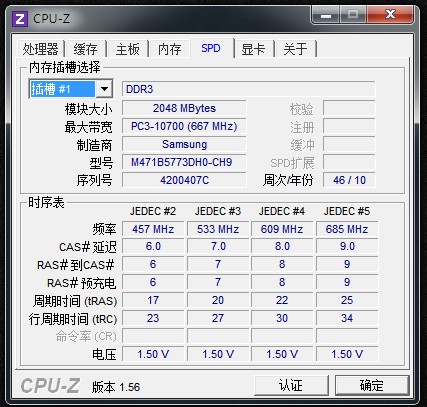
Task: Switch to the 缓存 tab
Action: tap(85, 49)
